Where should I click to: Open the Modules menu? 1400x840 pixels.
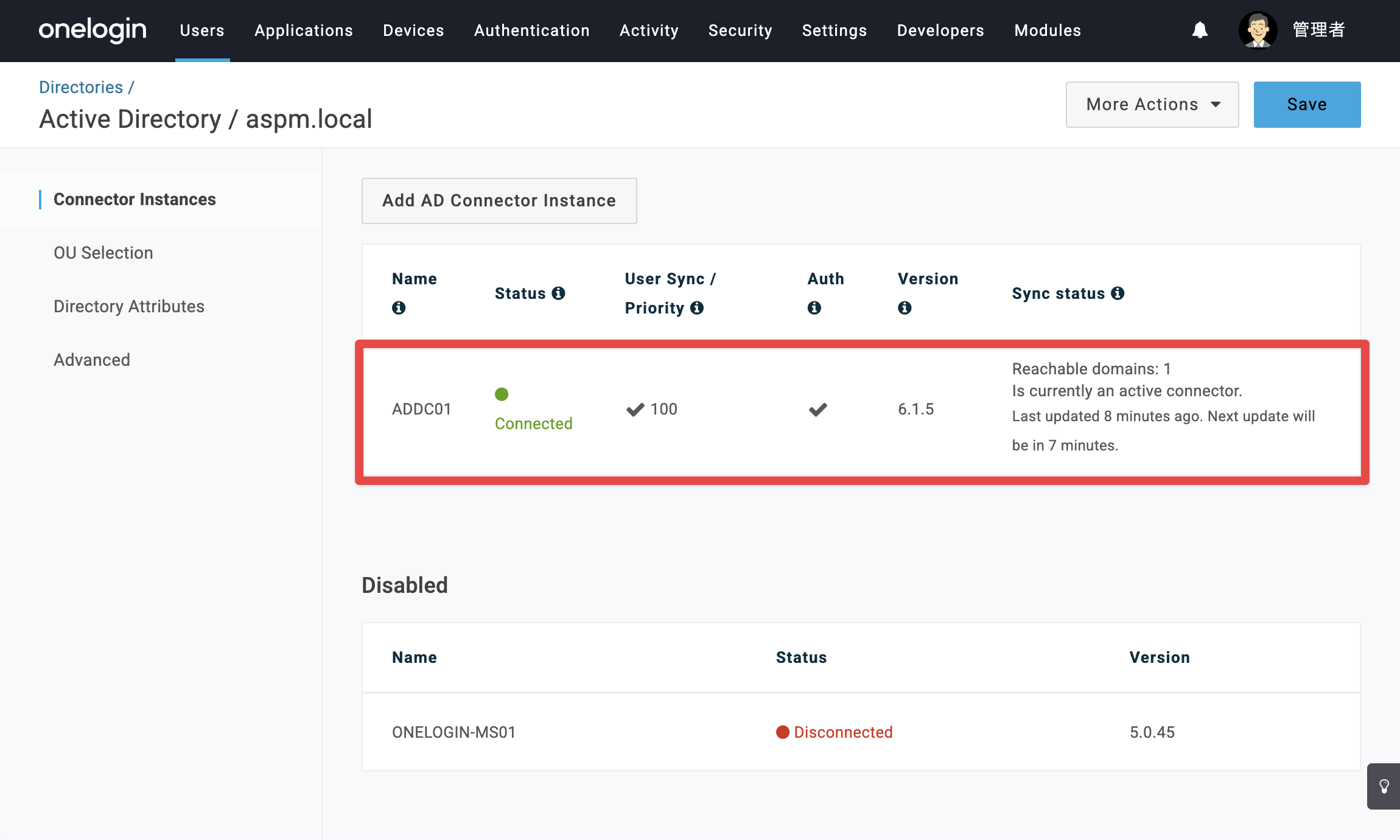1048,30
